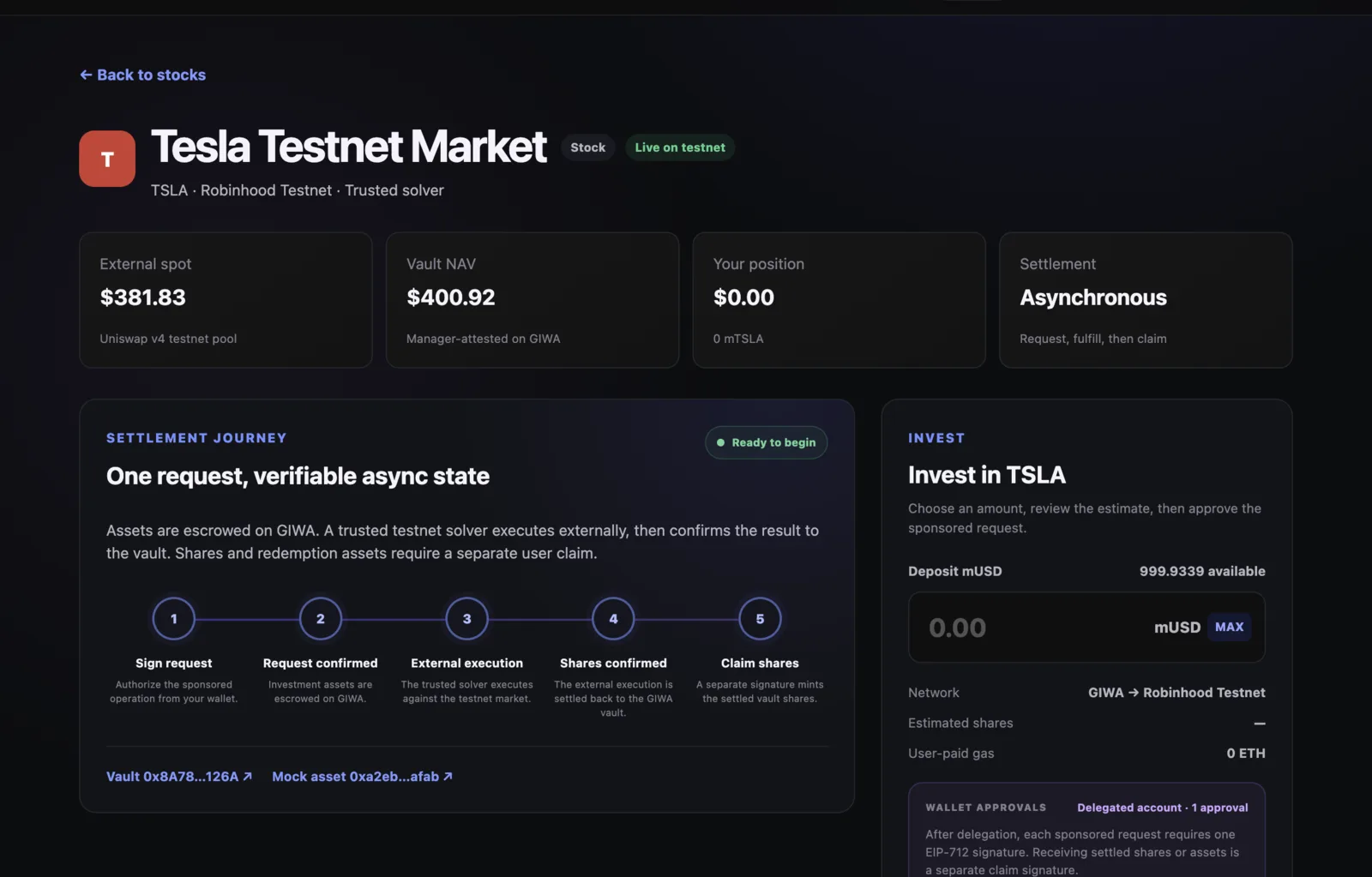
Task: Click the Estimated shares label
Action: pyautogui.click(x=960, y=724)
